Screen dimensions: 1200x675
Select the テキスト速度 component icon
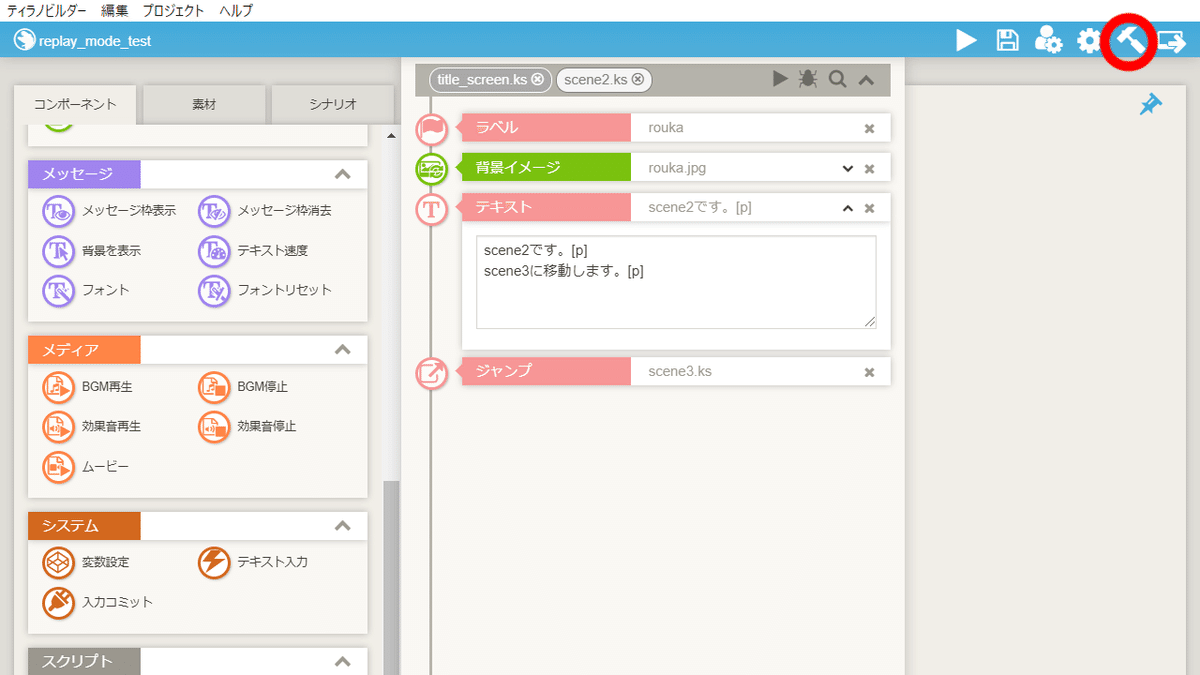(x=215, y=251)
